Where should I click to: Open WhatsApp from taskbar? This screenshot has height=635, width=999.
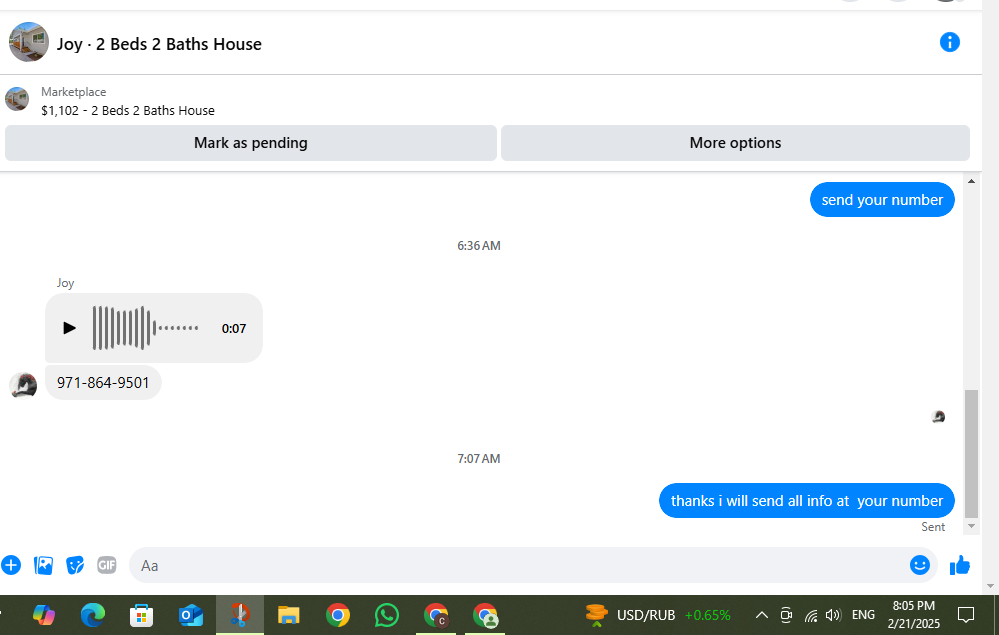(387, 615)
